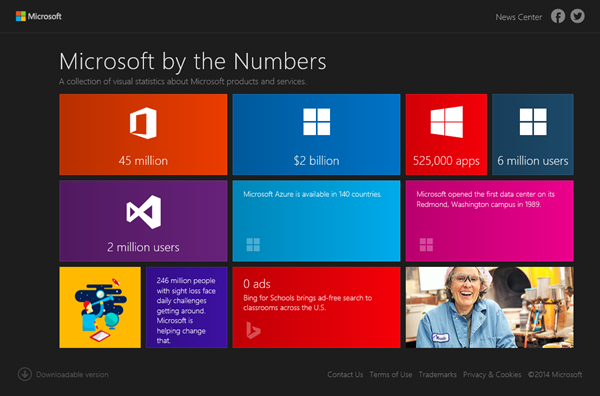Open Privacy & Cookies footer link
Image resolution: width=600 pixels, height=396 pixels.
(492, 375)
